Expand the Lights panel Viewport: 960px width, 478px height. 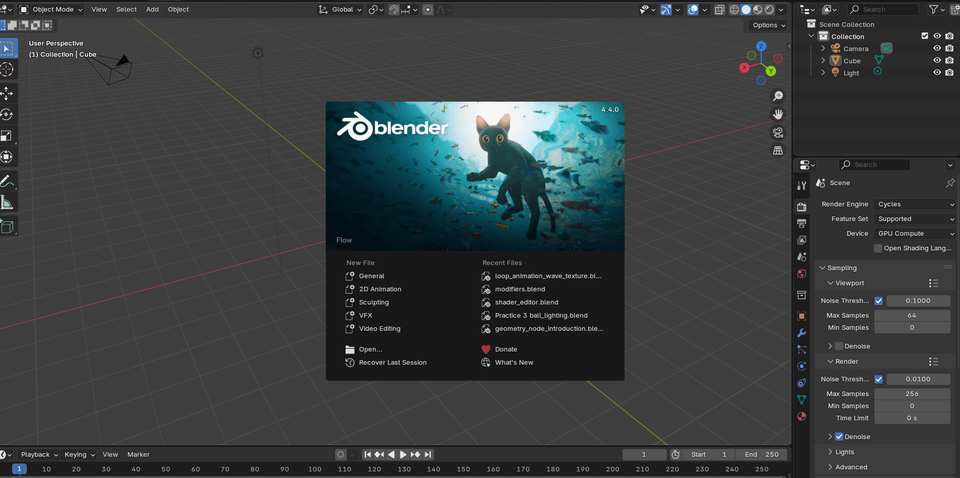(x=844, y=452)
